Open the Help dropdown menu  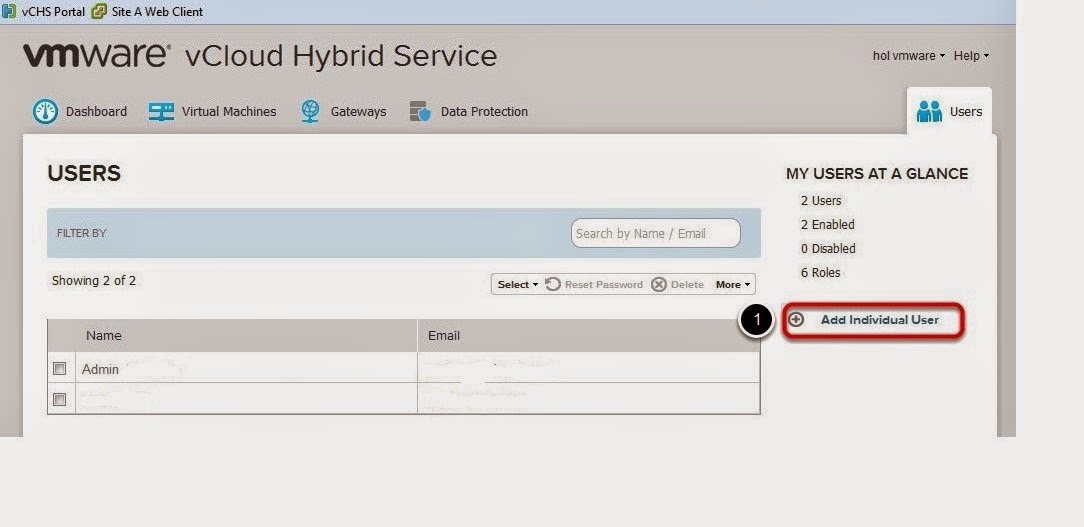(971, 56)
